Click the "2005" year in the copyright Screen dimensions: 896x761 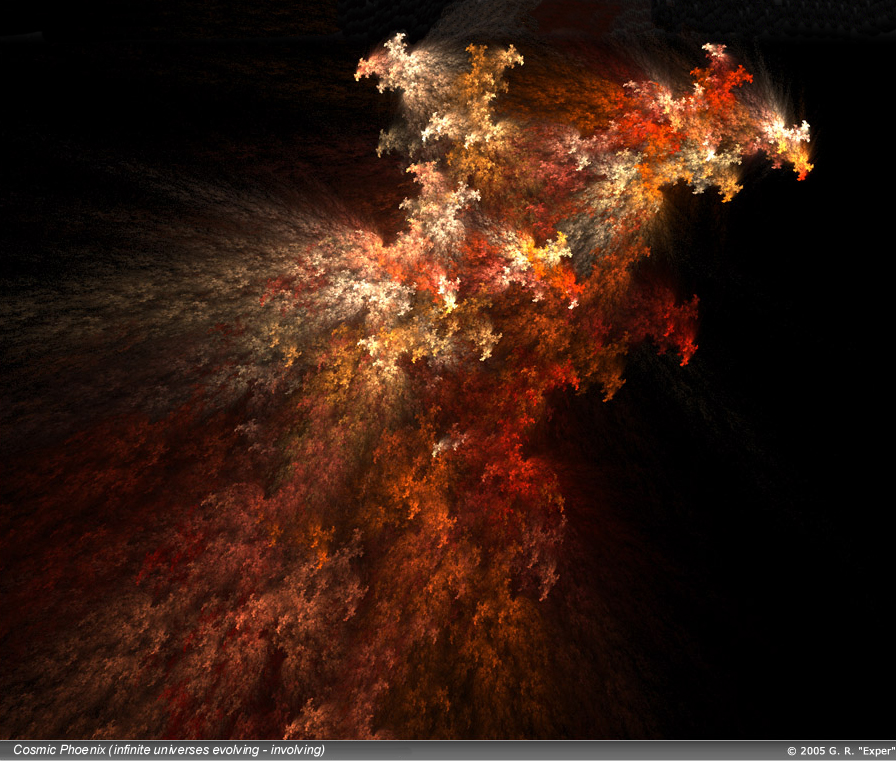(812, 751)
